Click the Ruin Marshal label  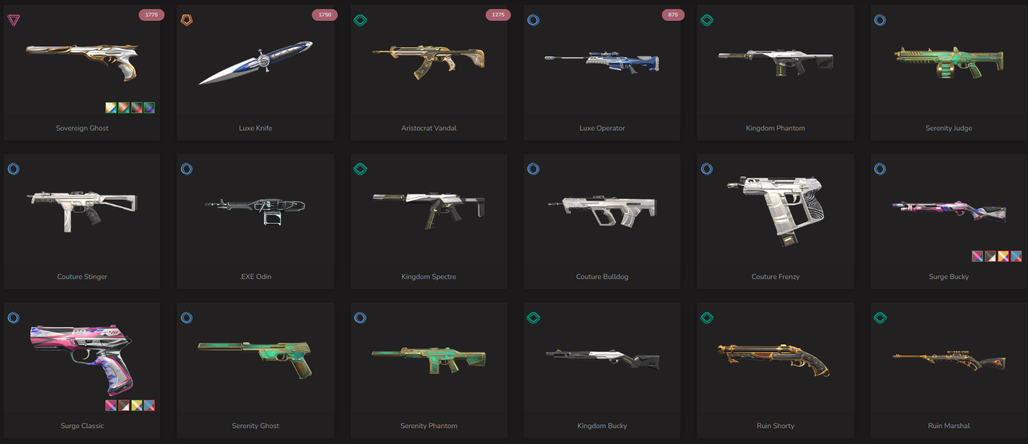pos(949,426)
